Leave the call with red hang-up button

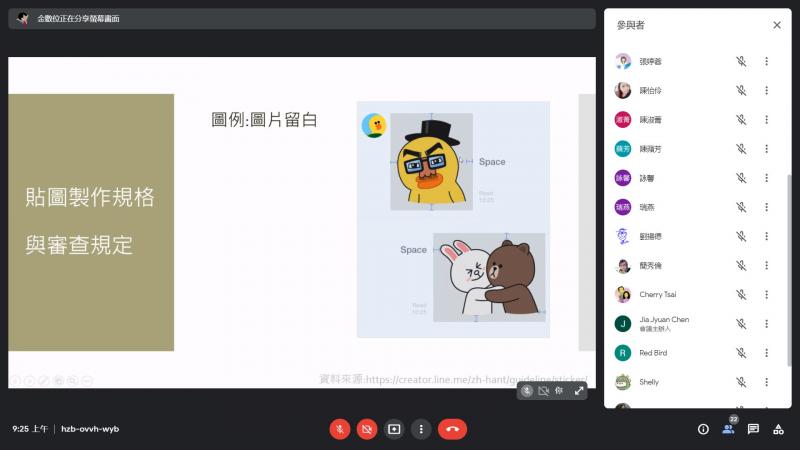click(x=452, y=429)
